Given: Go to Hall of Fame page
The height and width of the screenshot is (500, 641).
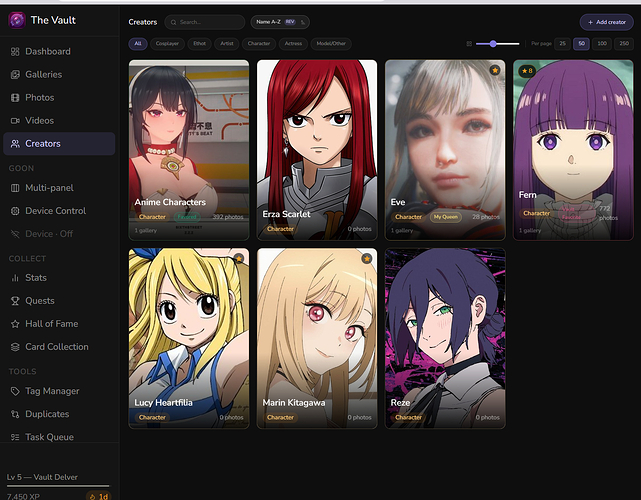Looking at the screenshot, I should pyautogui.click(x=59, y=324).
